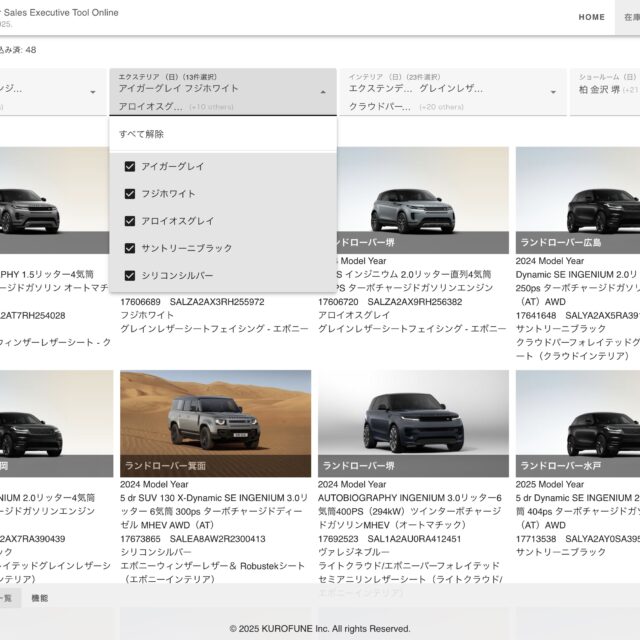Click the 5 dr SUV 130 X-Dynamic SE description
The height and width of the screenshot is (640, 640).
pyautogui.click(x=214, y=511)
